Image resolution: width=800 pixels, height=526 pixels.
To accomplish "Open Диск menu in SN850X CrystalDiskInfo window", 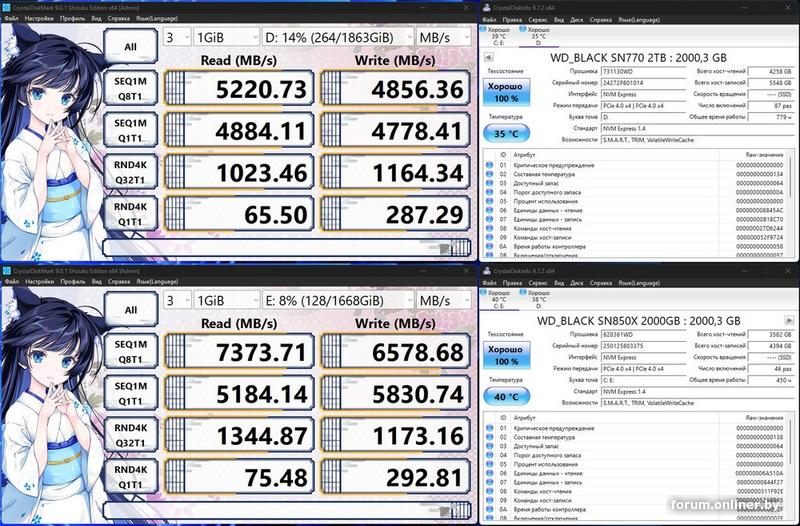I will 577,283.
